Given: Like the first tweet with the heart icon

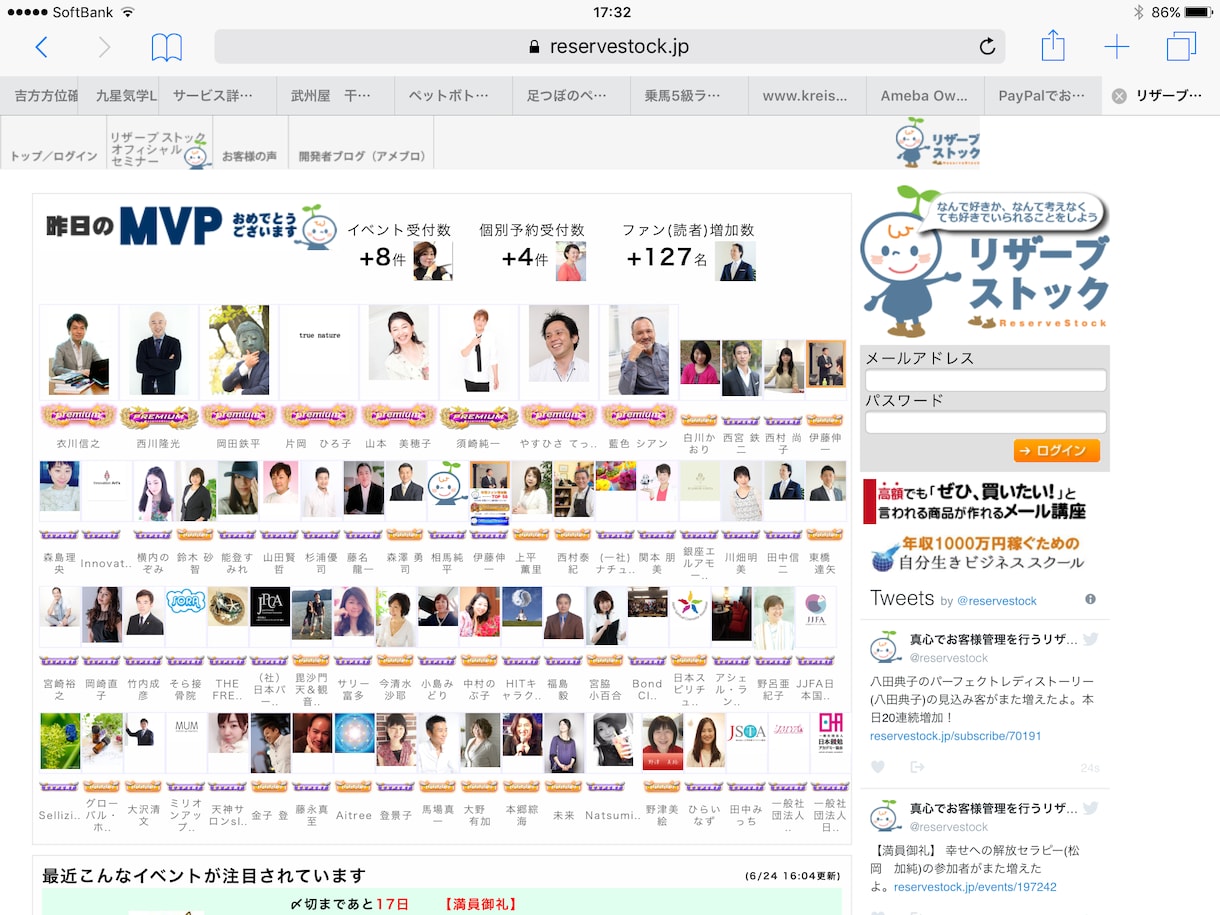Looking at the screenshot, I should (x=878, y=767).
